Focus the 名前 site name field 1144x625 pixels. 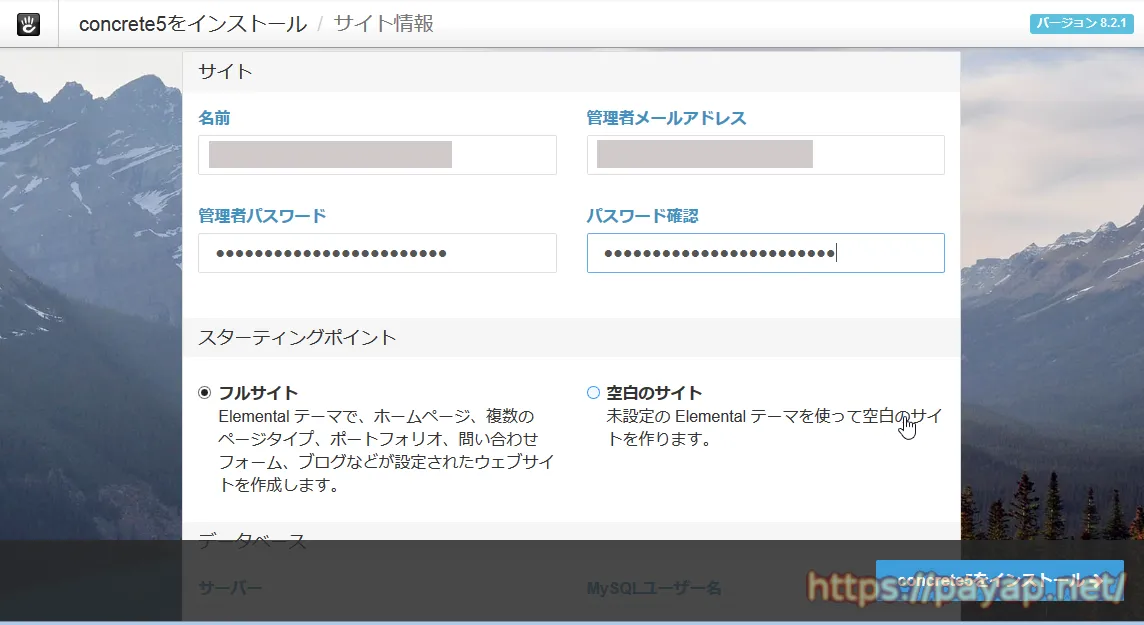(x=377, y=155)
